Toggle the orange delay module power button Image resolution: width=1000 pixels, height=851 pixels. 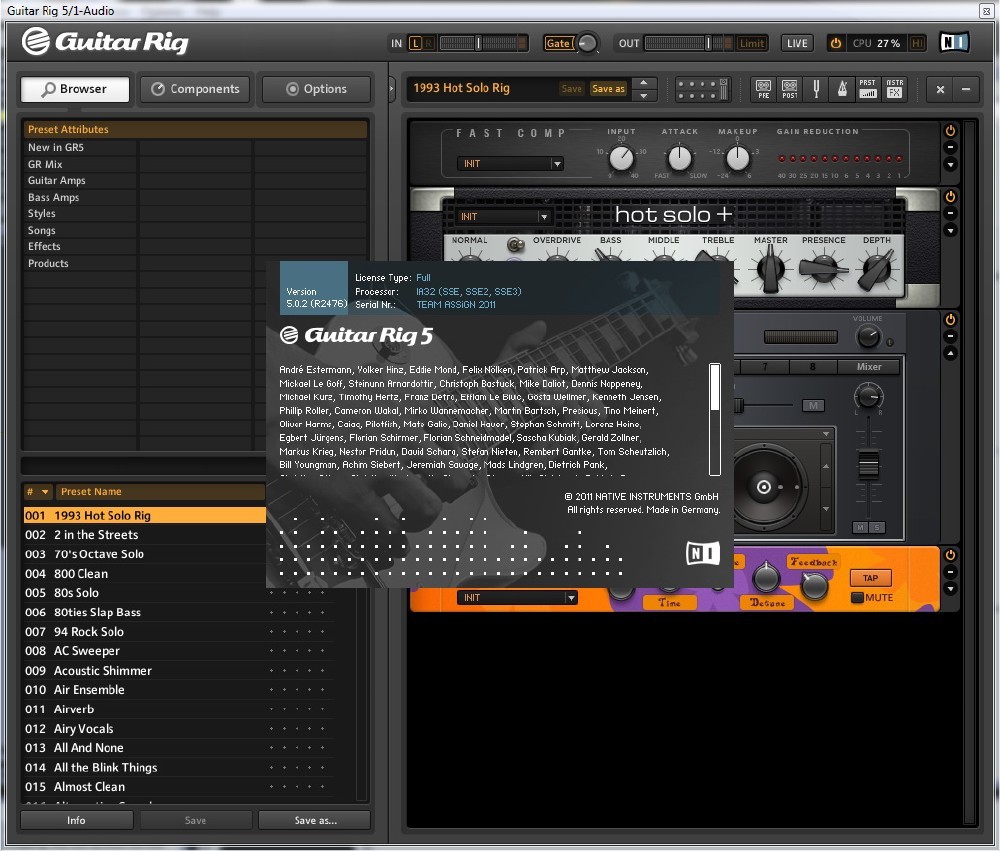click(950, 555)
